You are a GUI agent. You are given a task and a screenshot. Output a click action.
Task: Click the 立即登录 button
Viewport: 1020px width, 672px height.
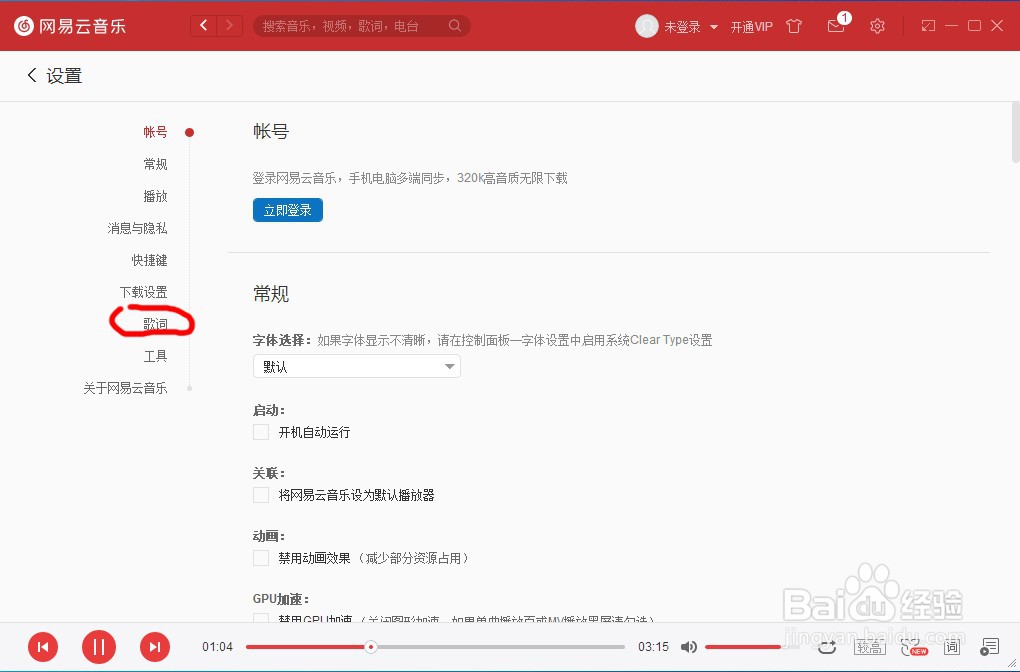[288, 210]
